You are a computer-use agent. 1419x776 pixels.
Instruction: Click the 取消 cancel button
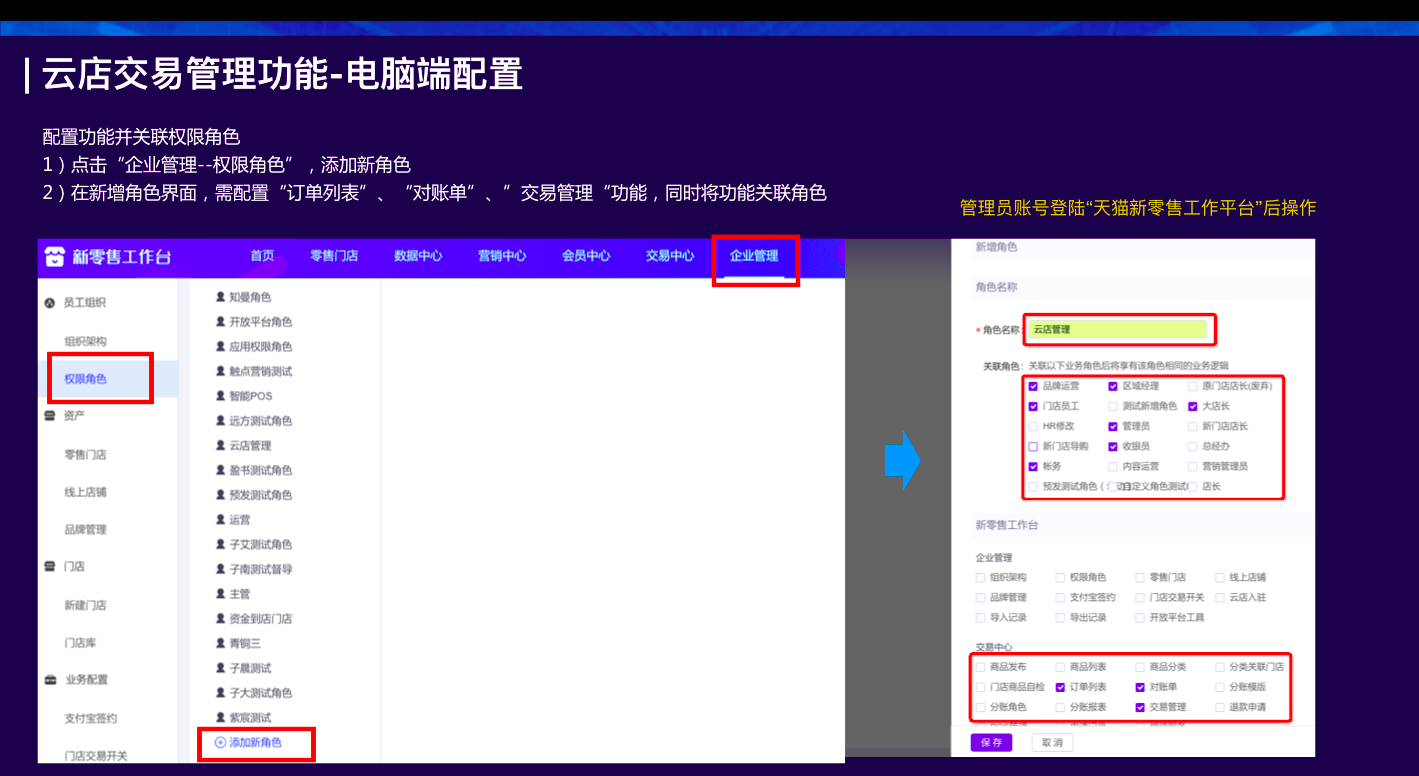tap(1052, 743)
